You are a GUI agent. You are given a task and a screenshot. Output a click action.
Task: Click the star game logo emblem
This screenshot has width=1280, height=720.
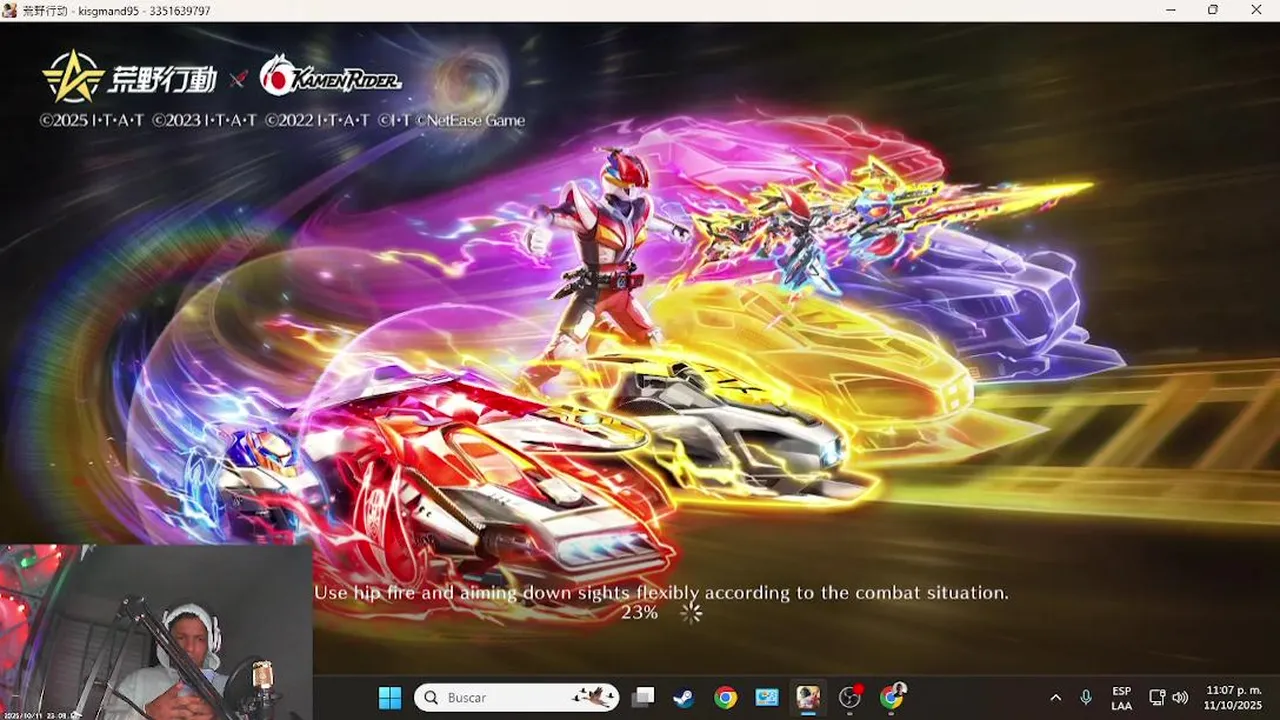(73, 76)
